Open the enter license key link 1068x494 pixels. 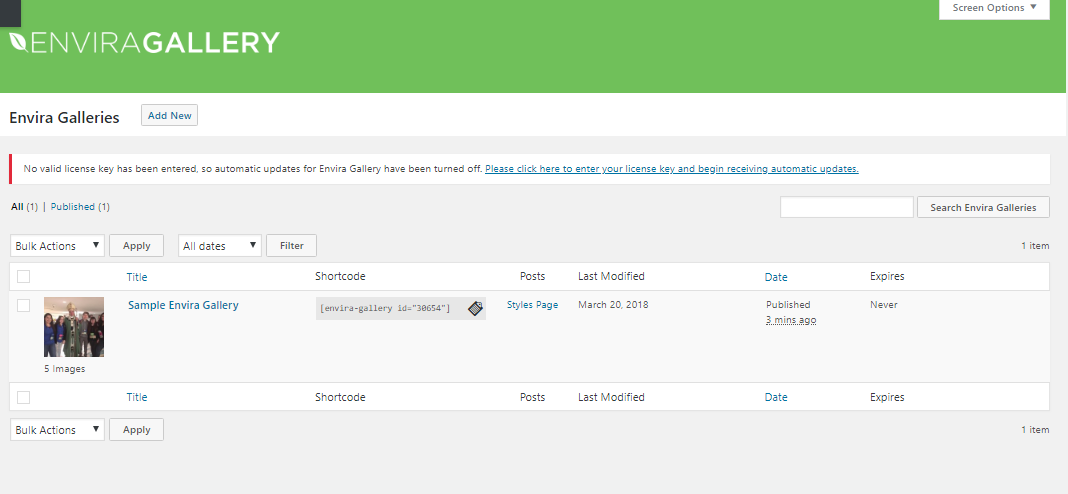pos(671,169)
